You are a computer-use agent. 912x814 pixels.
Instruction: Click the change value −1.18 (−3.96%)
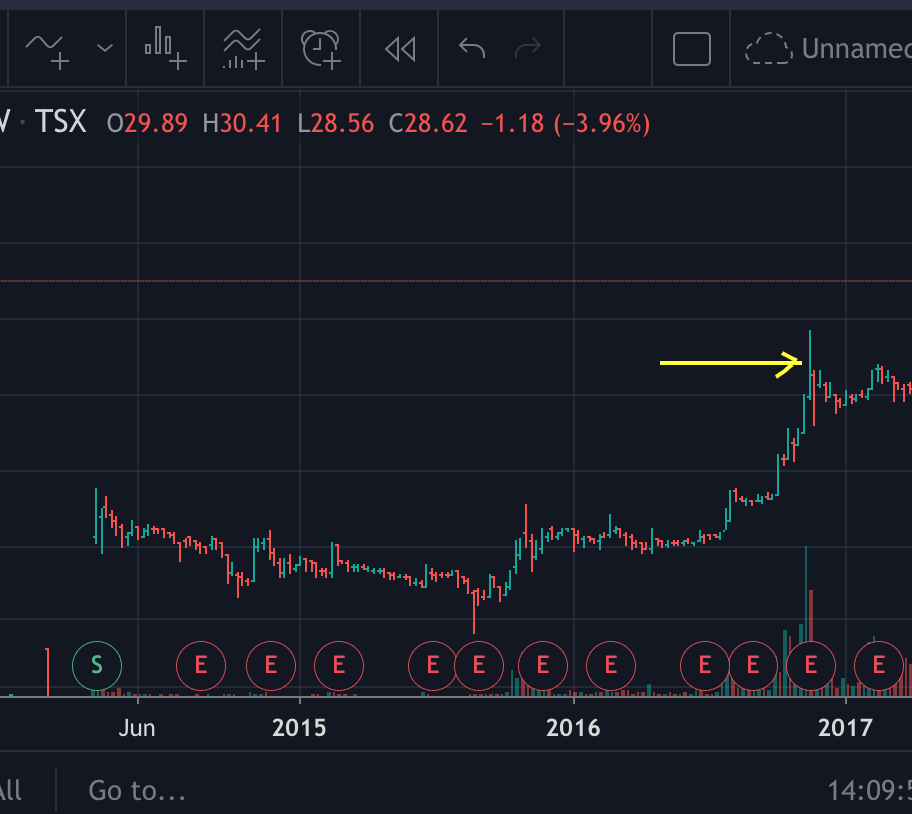tap(565, 123)
